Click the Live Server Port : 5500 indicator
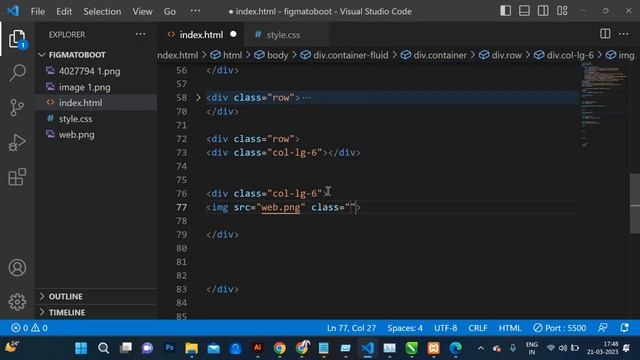 pyautogui.click(x=560, y=328)
